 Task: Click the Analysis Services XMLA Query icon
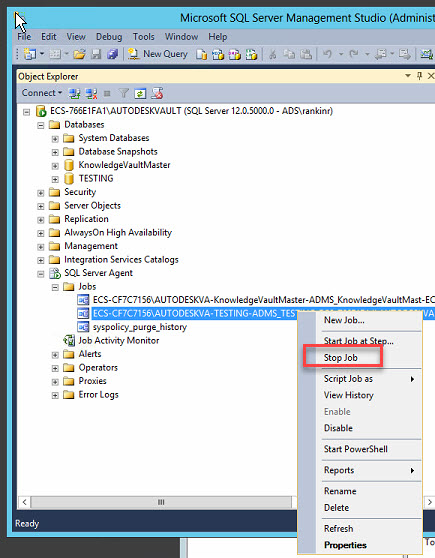click(251, 54)
